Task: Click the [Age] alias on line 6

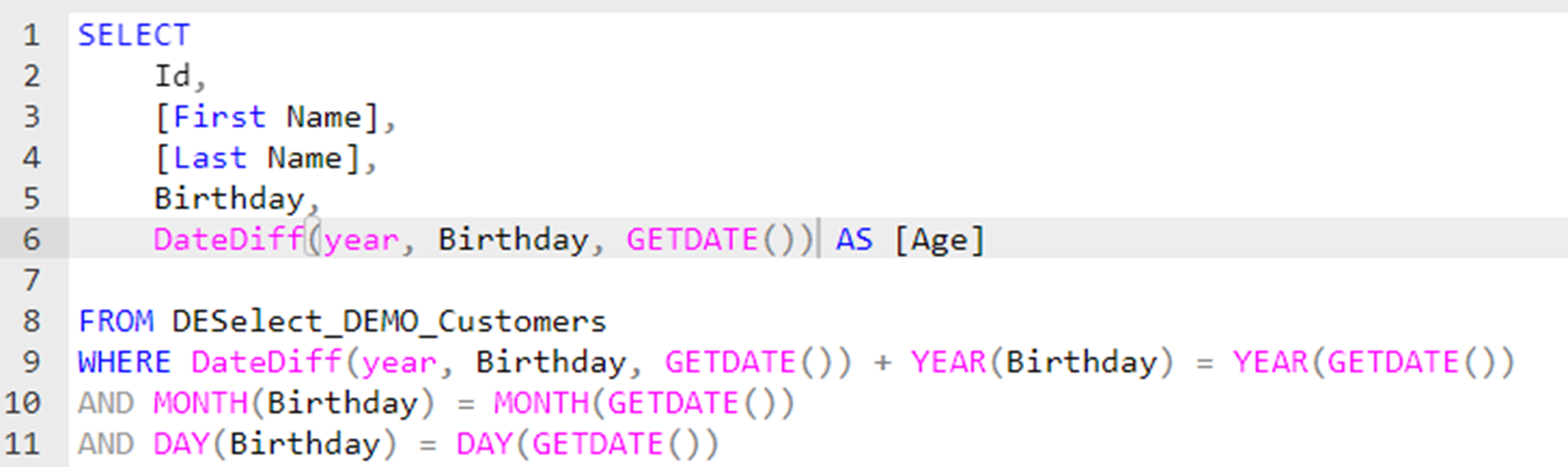Action: 939,240
